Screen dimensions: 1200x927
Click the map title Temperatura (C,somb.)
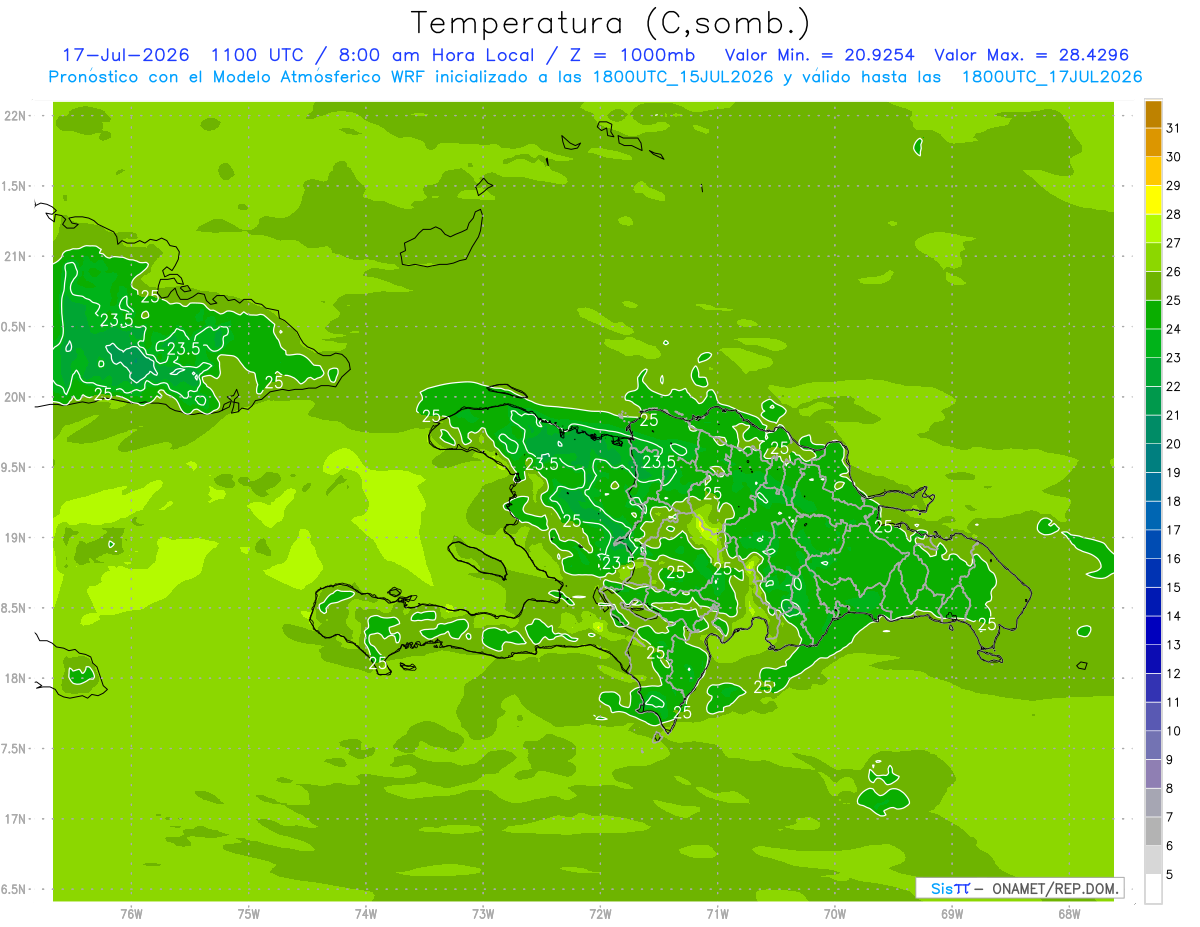pyautogui.click(x=611, y=22)
